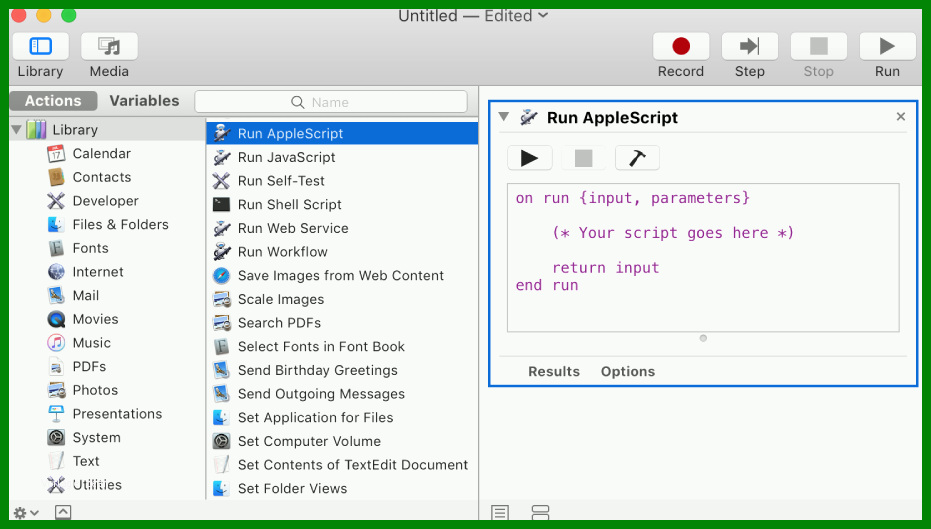Open the Media browser toolbar button
Screen dimensions: 931x529
[109, 46]
